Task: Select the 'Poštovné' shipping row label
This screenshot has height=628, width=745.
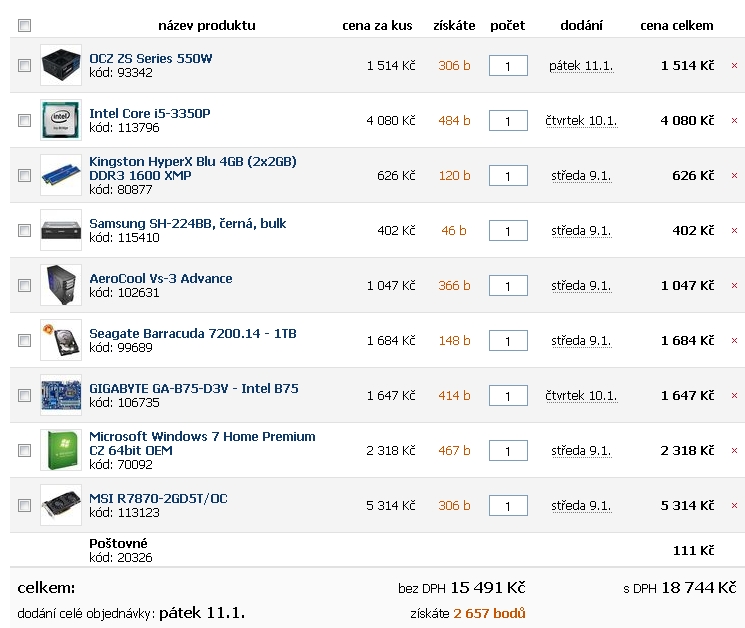Action: 118,543
